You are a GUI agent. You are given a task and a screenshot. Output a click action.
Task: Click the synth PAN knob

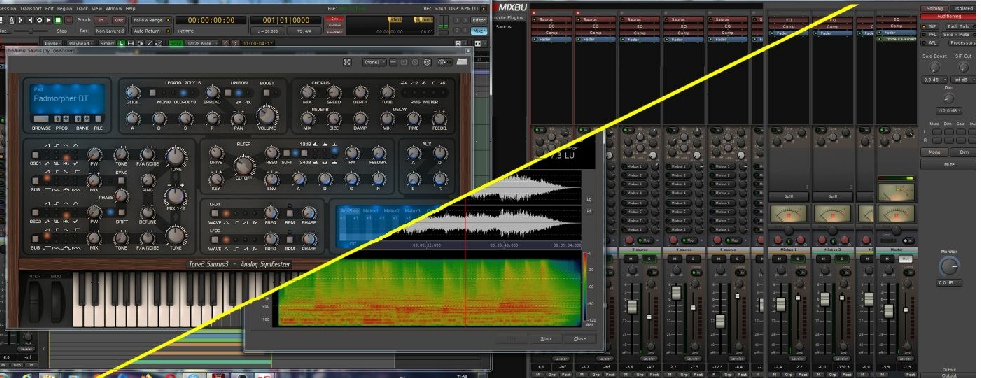[x=238, y=118]
